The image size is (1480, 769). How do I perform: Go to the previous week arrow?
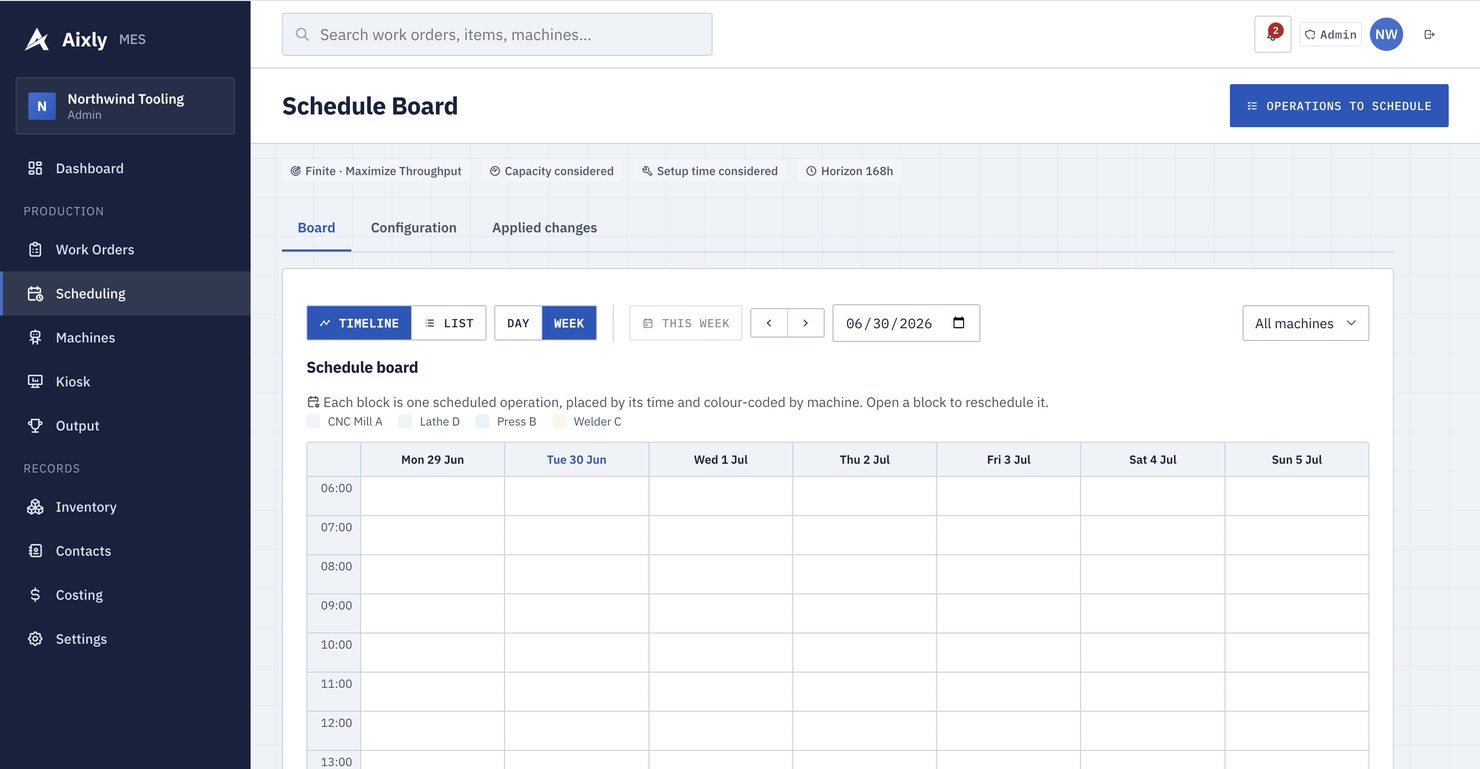tap(769, 323)
